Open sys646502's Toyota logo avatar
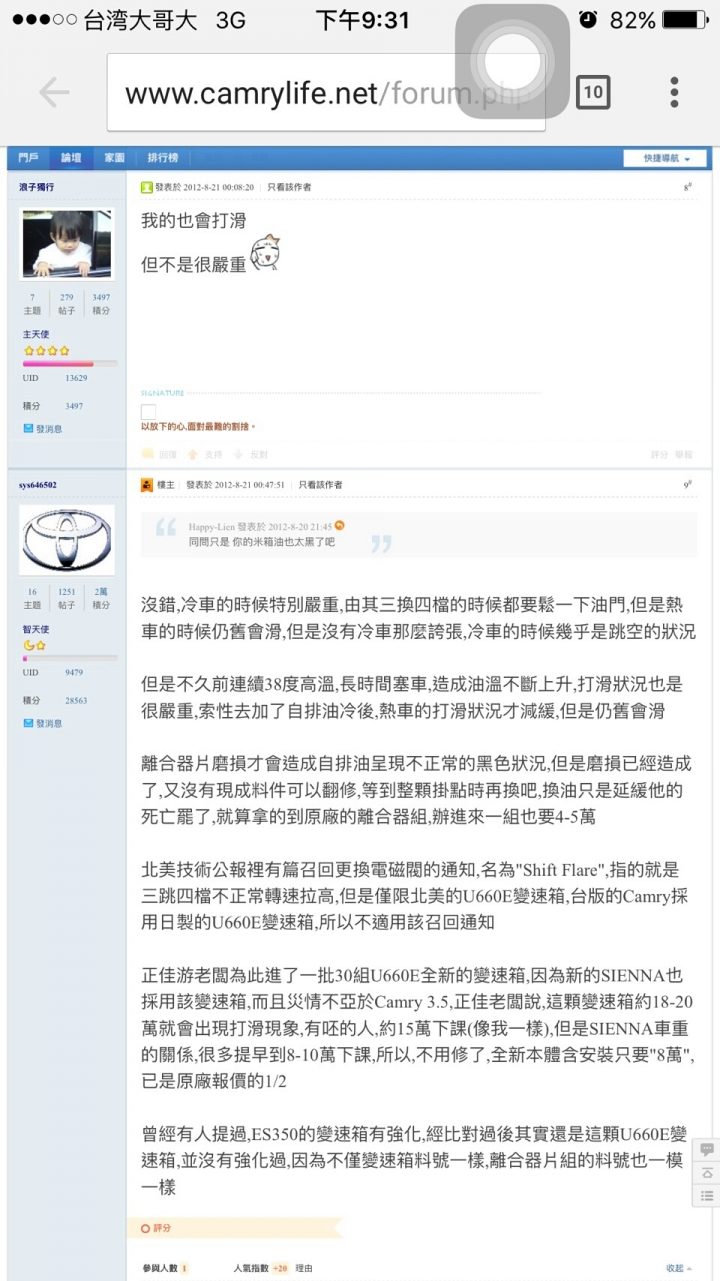 point(67,540)
